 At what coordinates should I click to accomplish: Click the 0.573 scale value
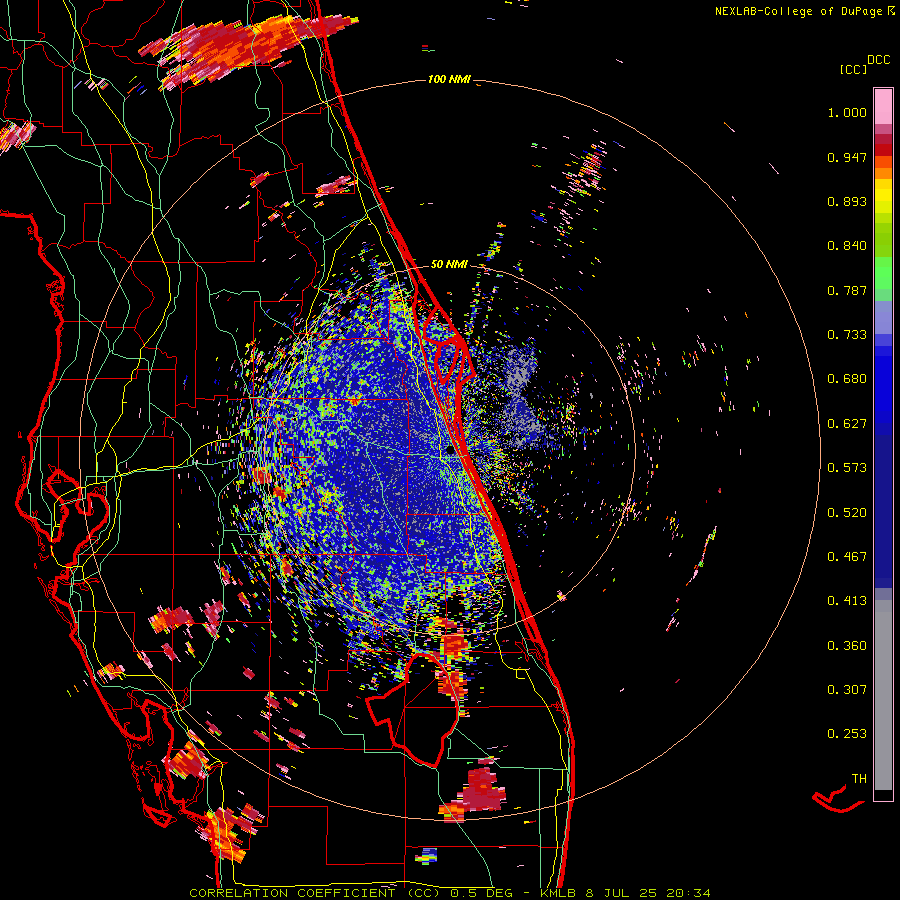[x=847, y=468]
